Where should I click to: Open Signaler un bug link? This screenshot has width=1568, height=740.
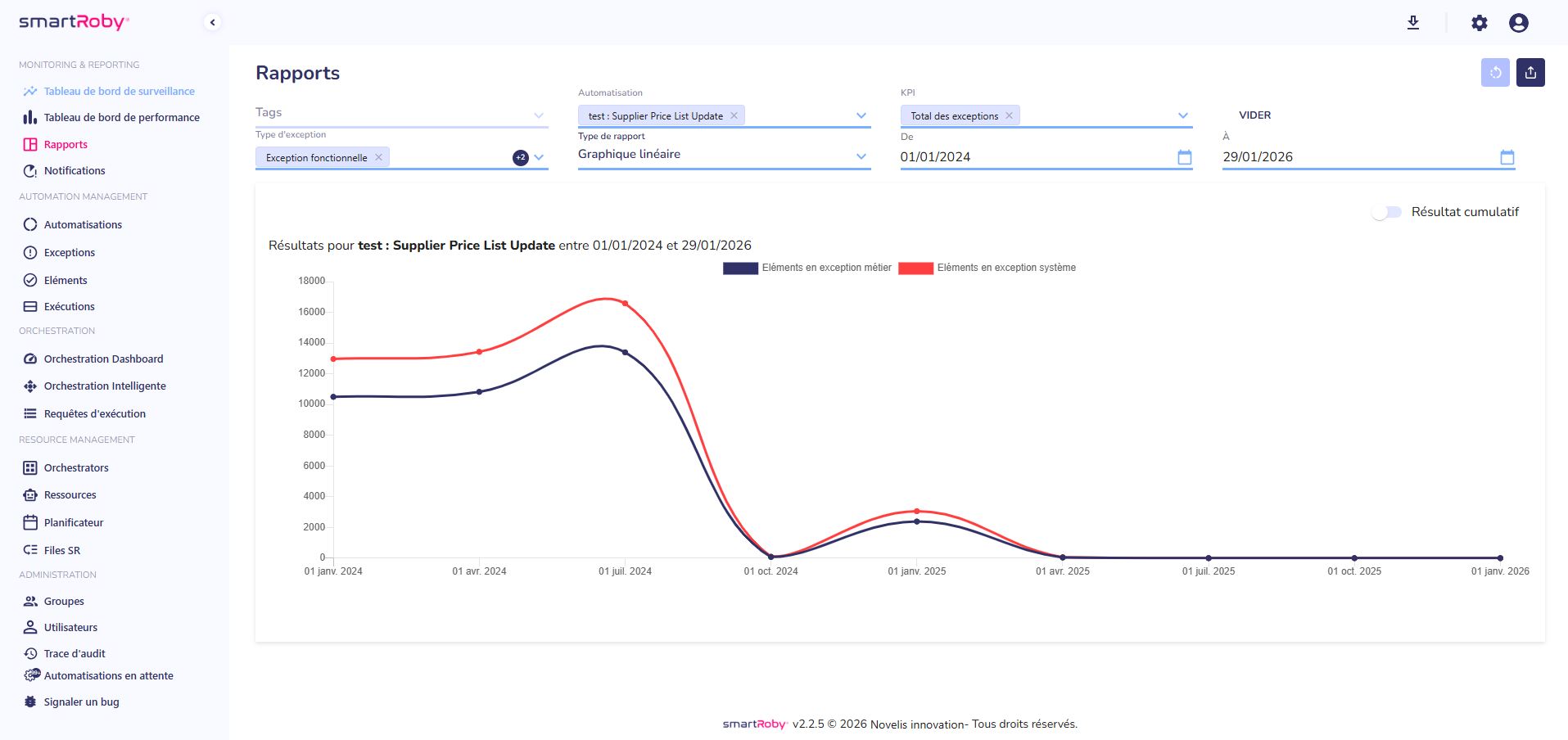(x=81, y=702)
